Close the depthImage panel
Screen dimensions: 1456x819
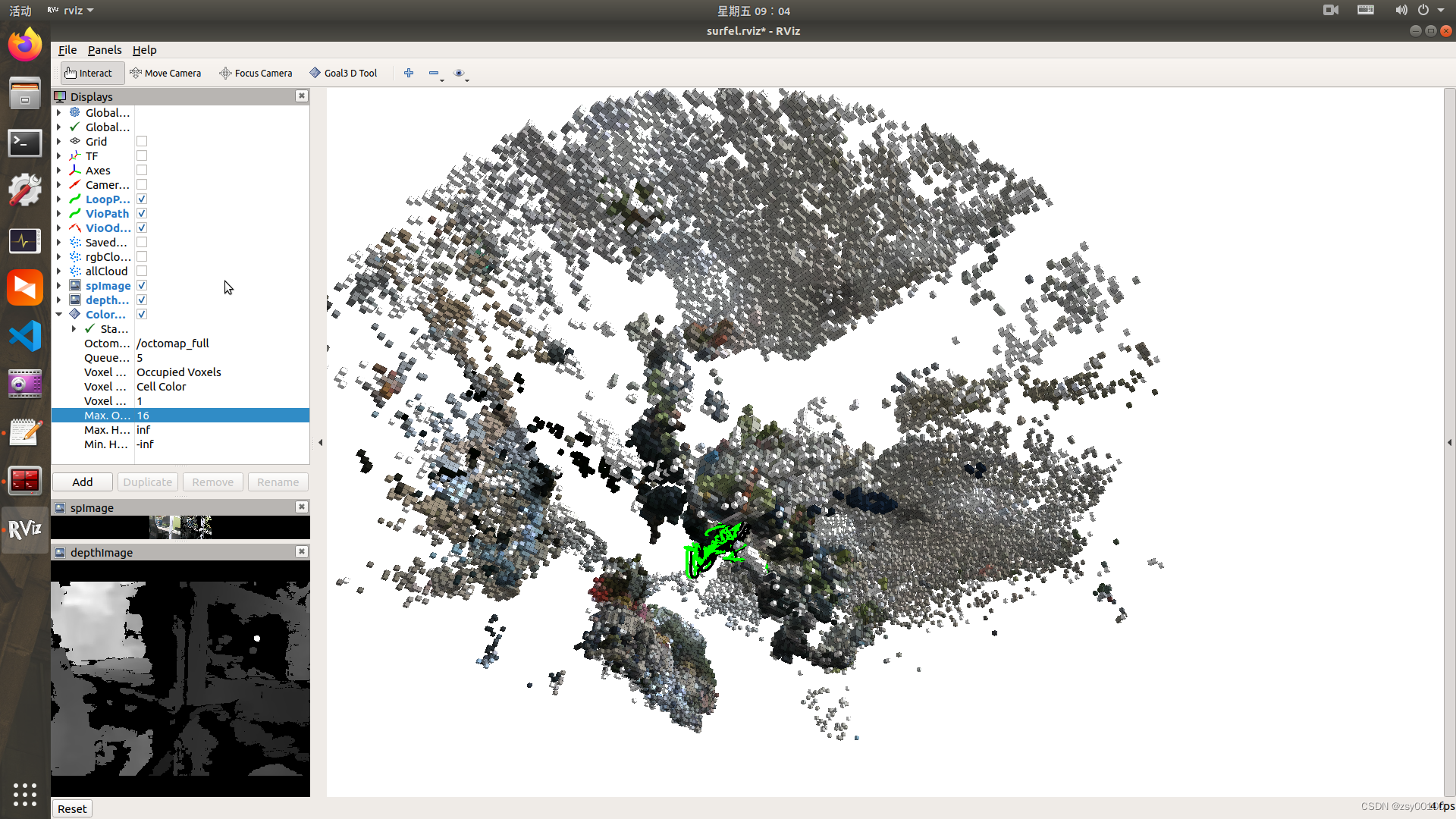[x=302, y=552]
